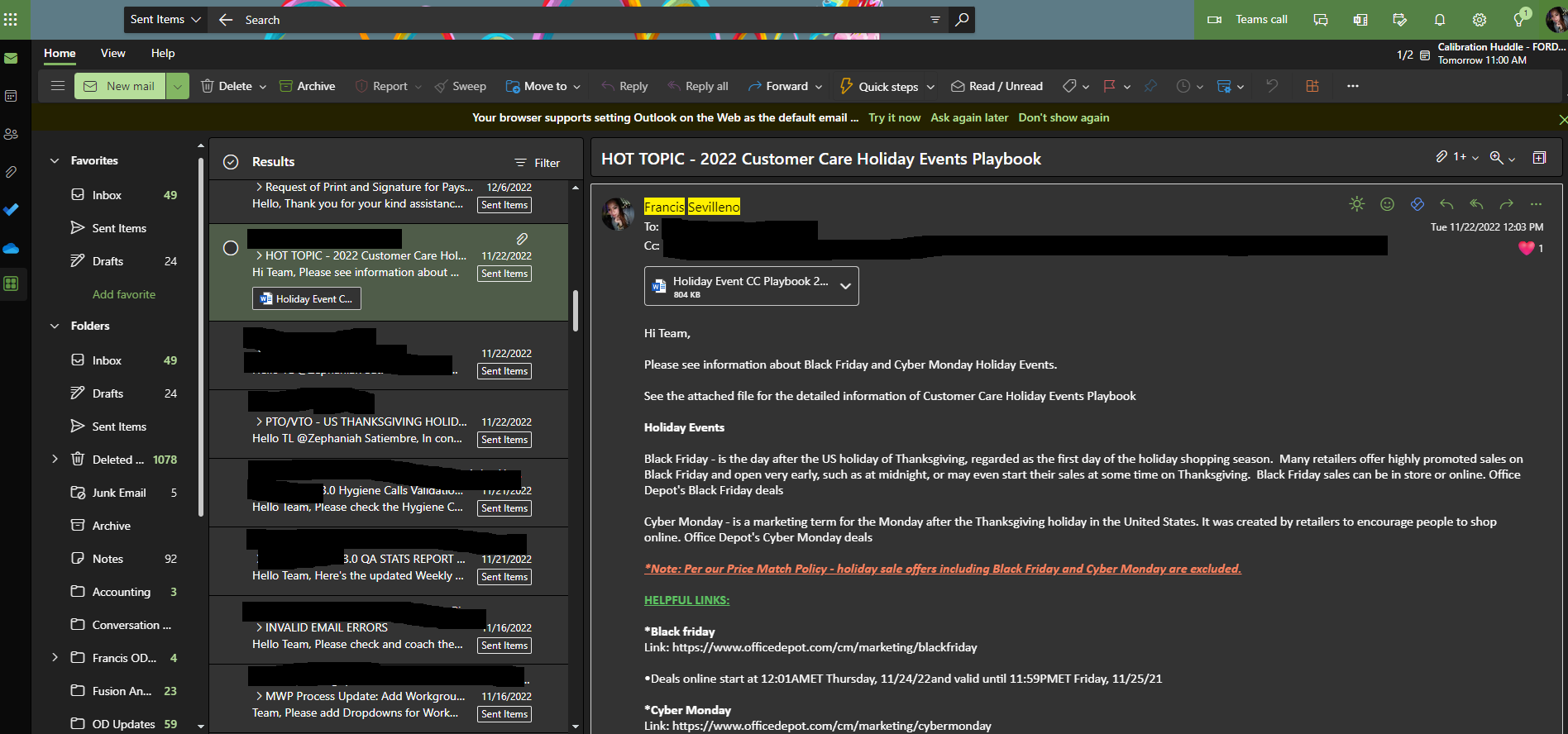Screen dimensions: 1568x734
Task: Open the search filter options icon
Action: point(935,19)
